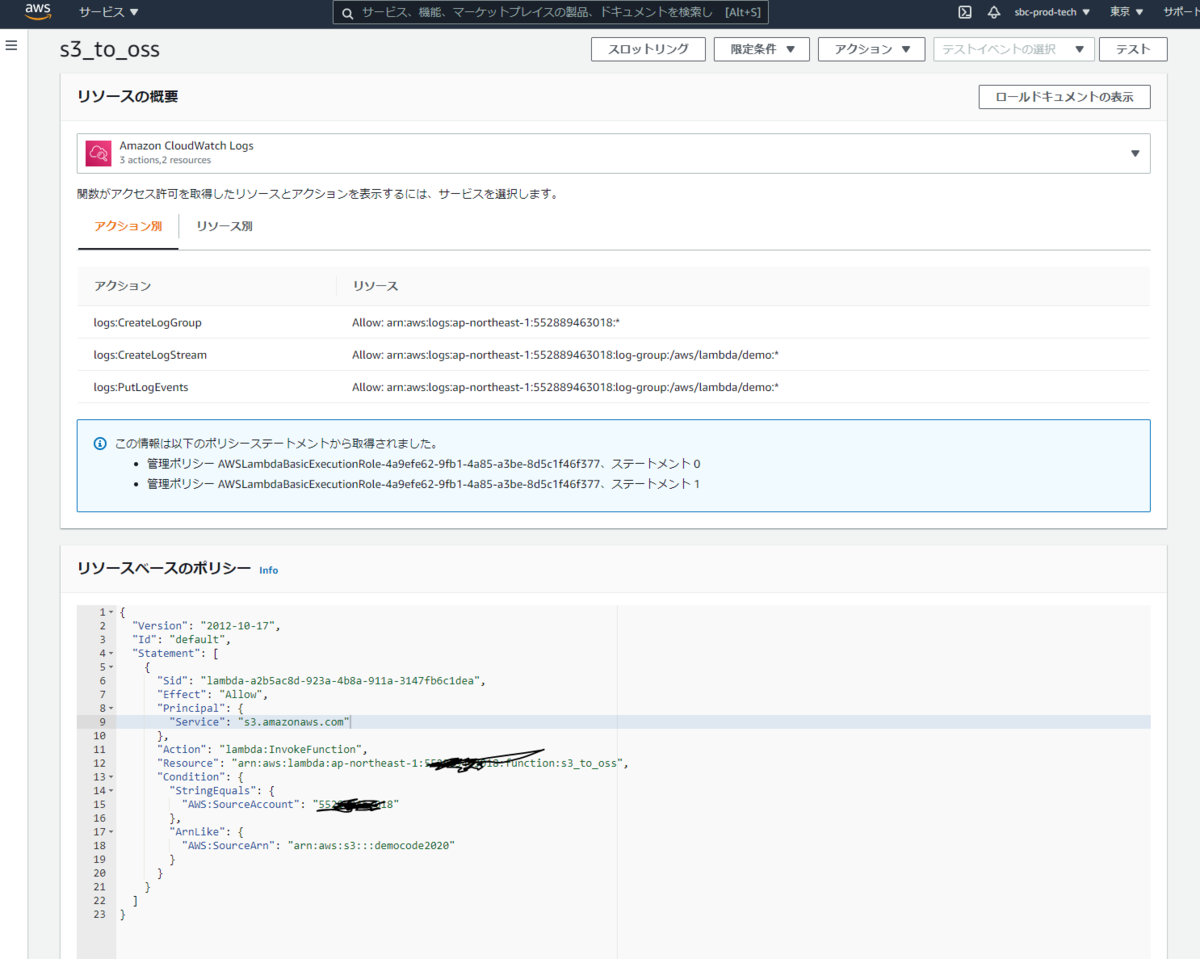Open the サービス services menu

point(109,12)
